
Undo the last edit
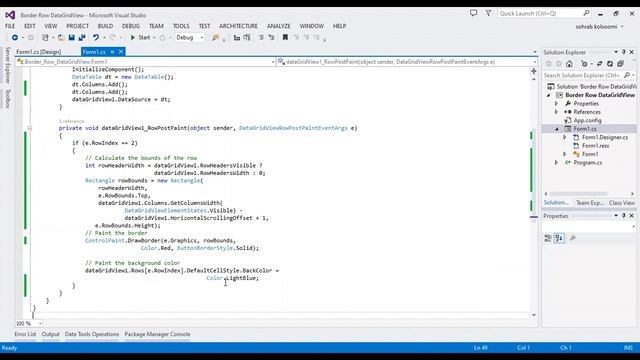click(96, 38)
